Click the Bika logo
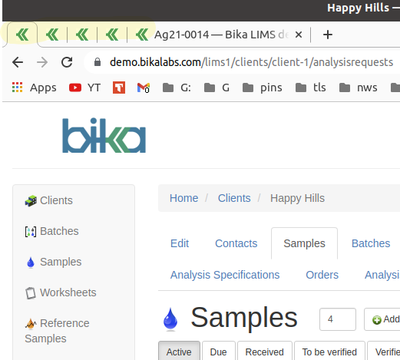 [x=104, y=135]
